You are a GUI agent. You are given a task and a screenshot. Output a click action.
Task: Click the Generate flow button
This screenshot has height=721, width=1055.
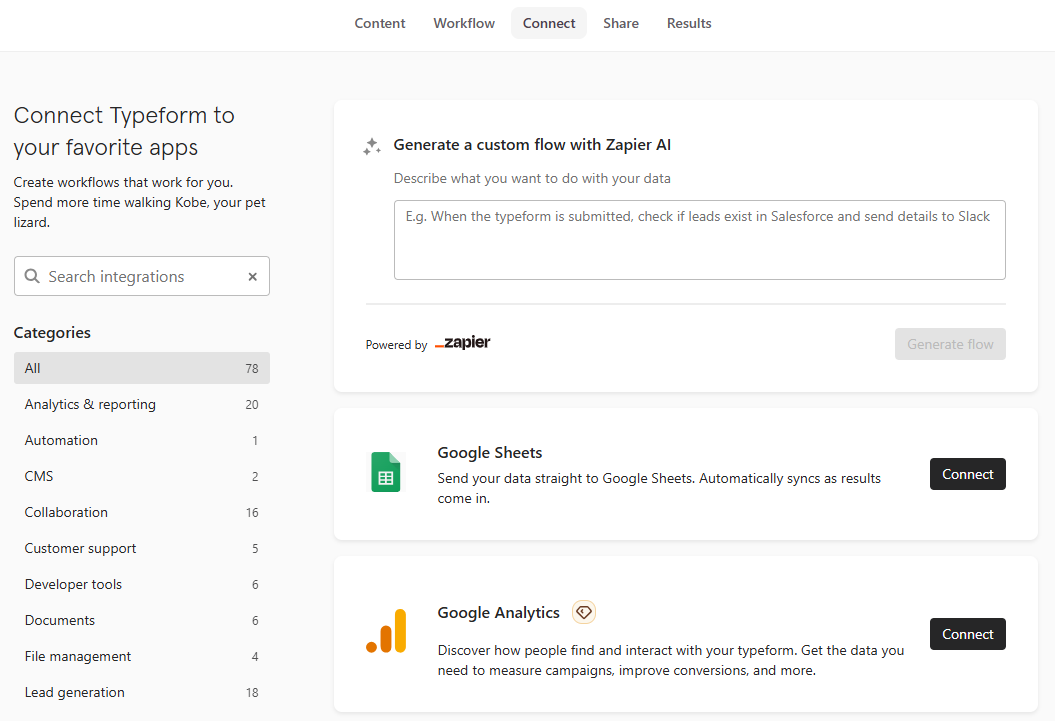point(949,344)
